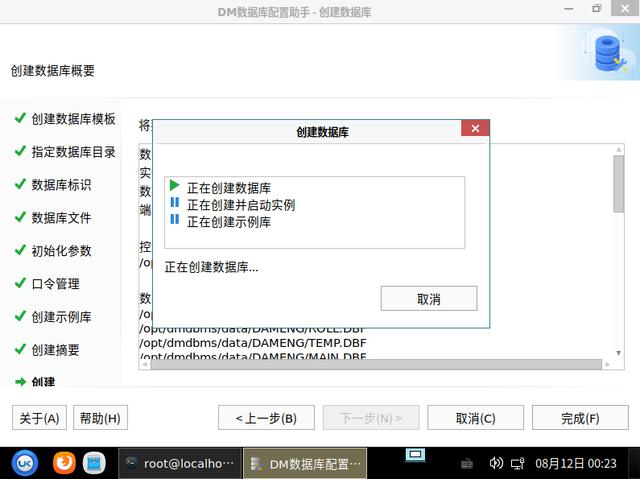Open the network status tray icon
Viewport: 640px width, 479px height.
(517, 463)
